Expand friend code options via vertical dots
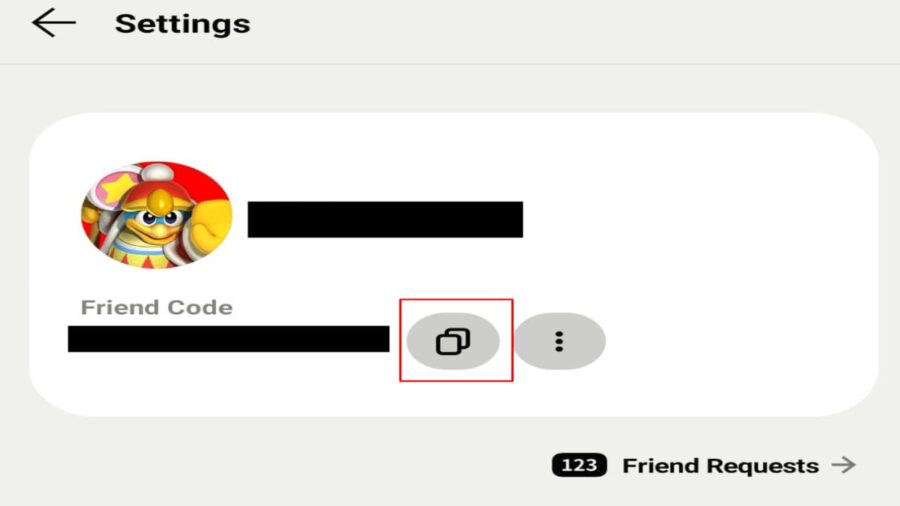The height and width of the screenshot is (506, 900). pos(559,341)
